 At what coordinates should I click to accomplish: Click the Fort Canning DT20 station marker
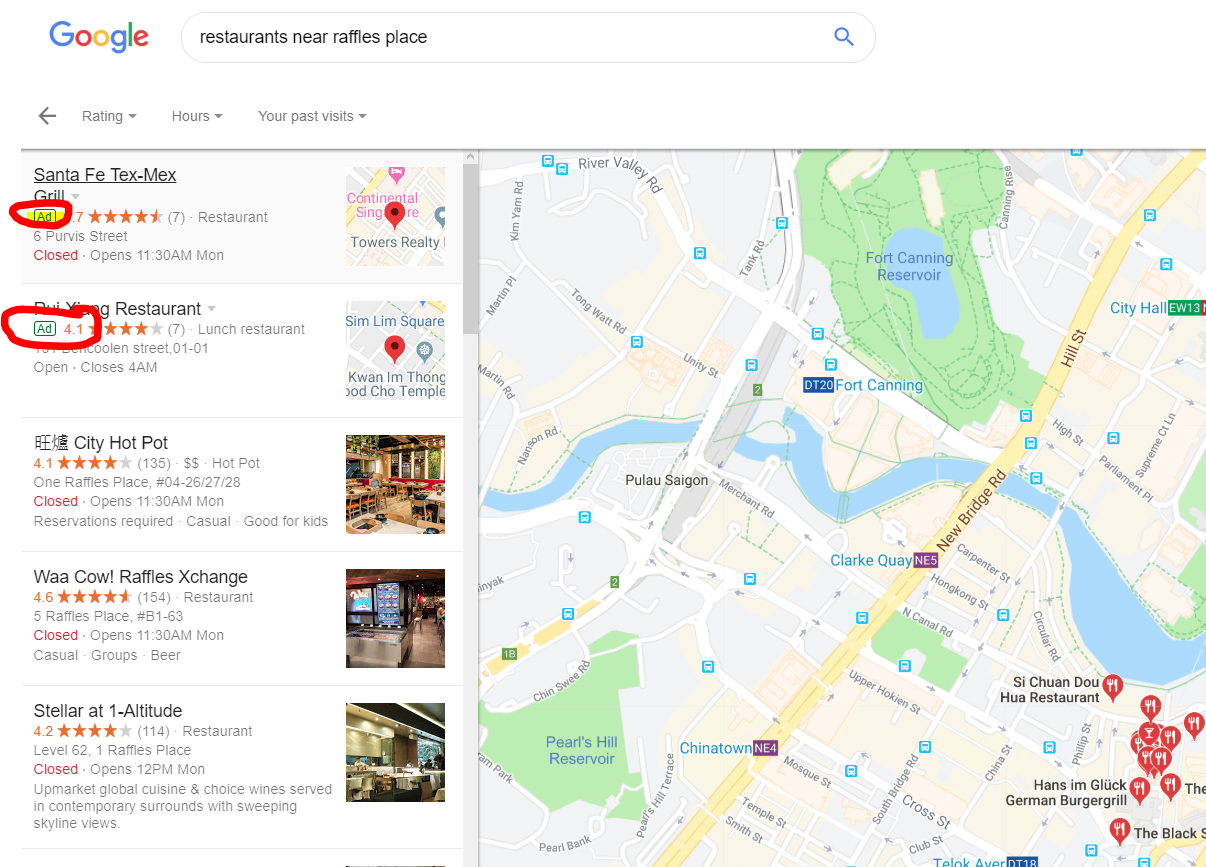click(818, 385)
